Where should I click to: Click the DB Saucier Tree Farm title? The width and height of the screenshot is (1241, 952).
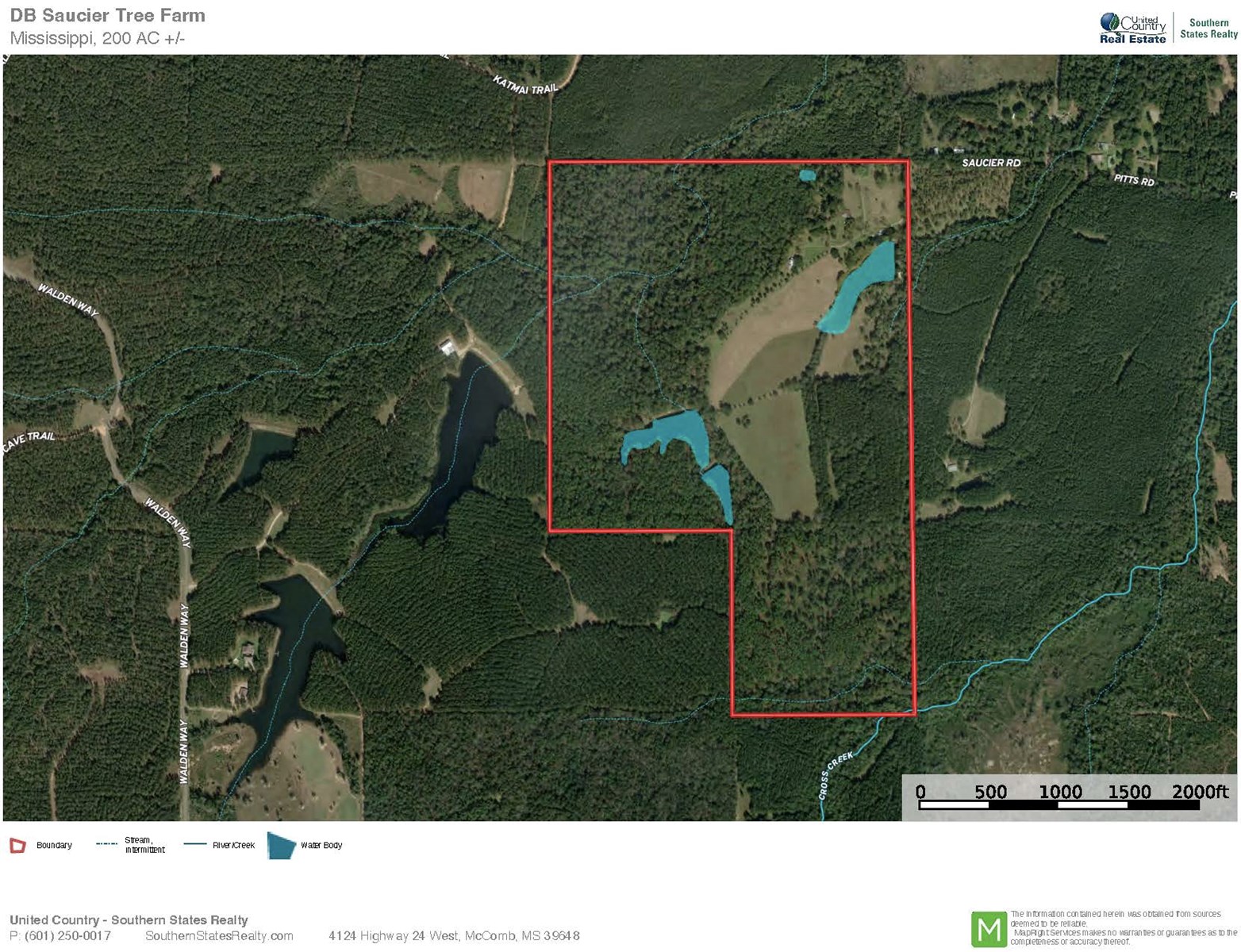click(x=108, y=16)
